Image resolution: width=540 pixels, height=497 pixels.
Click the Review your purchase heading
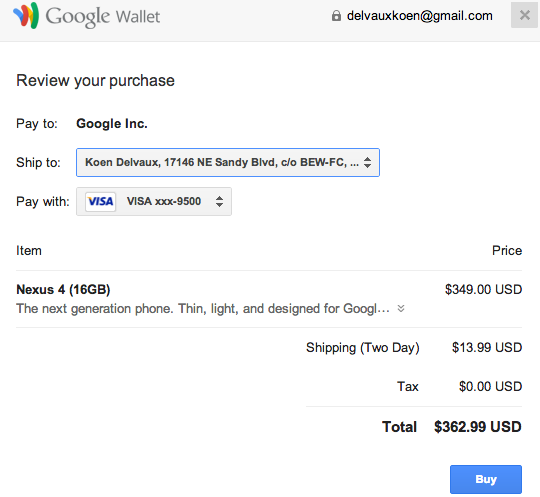point(95,81)
